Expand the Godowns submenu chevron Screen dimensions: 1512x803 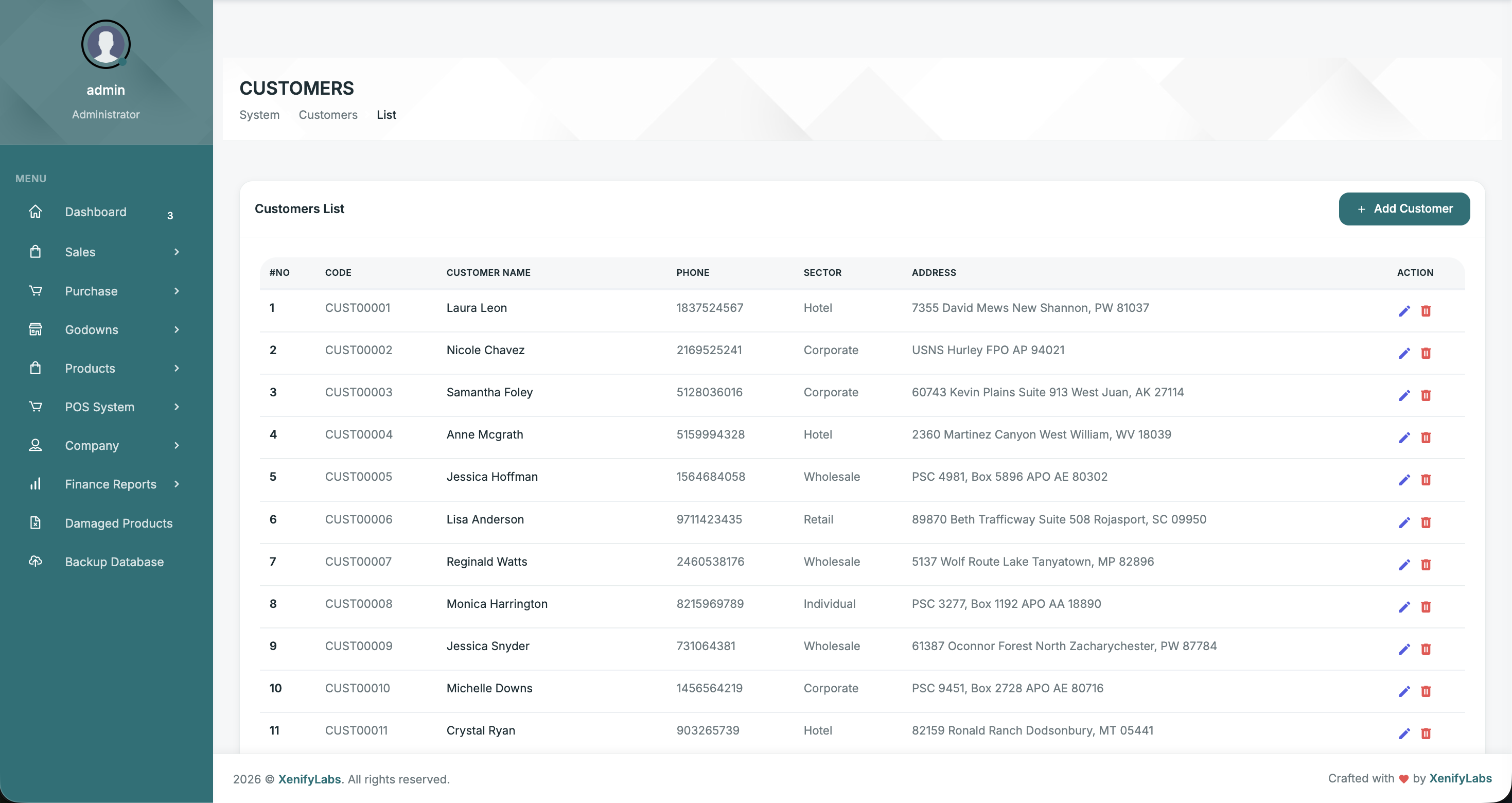point(177,329)
